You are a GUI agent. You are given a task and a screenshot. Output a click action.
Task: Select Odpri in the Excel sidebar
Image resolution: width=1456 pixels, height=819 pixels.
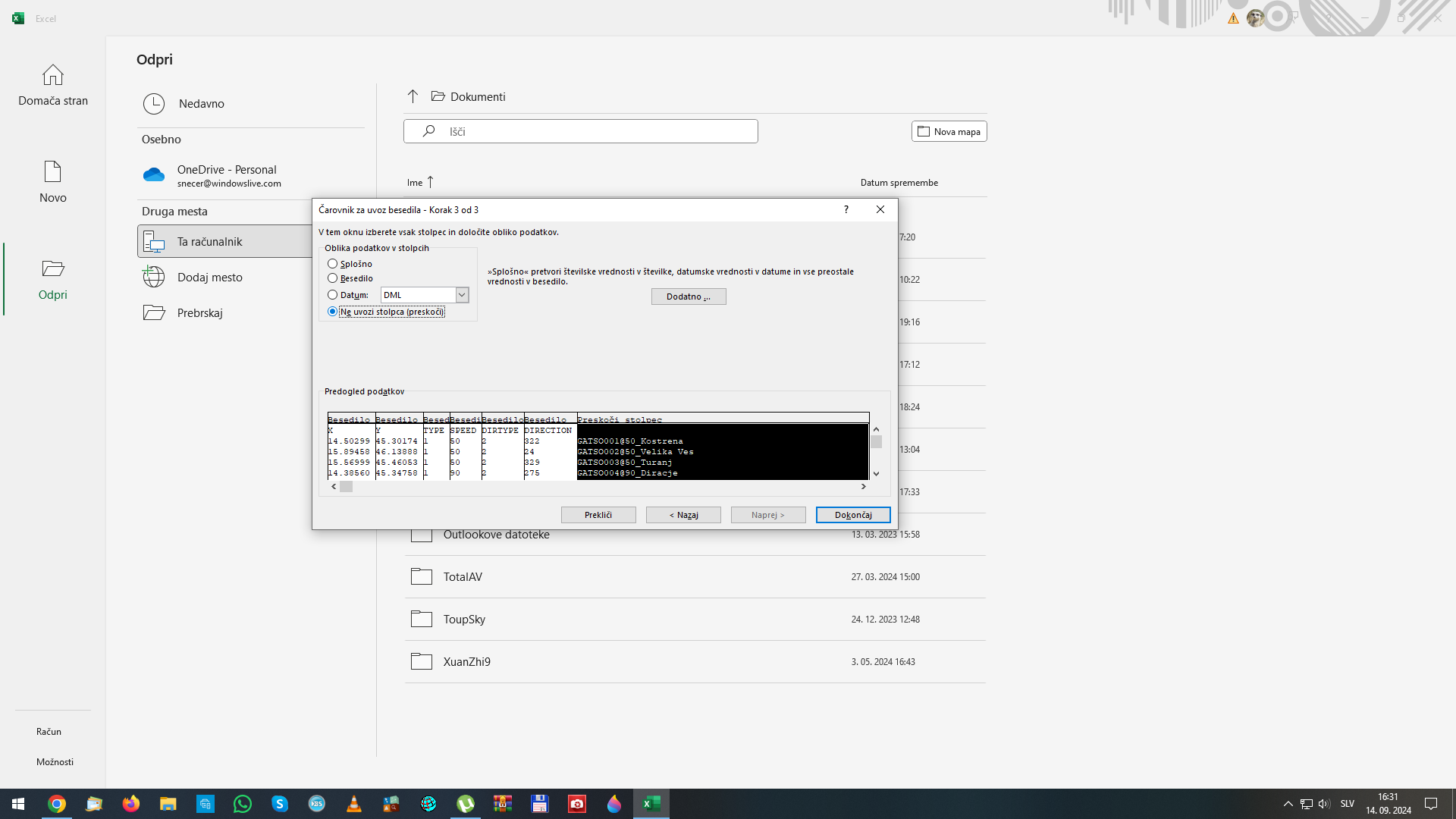click(x=53, y=279)
